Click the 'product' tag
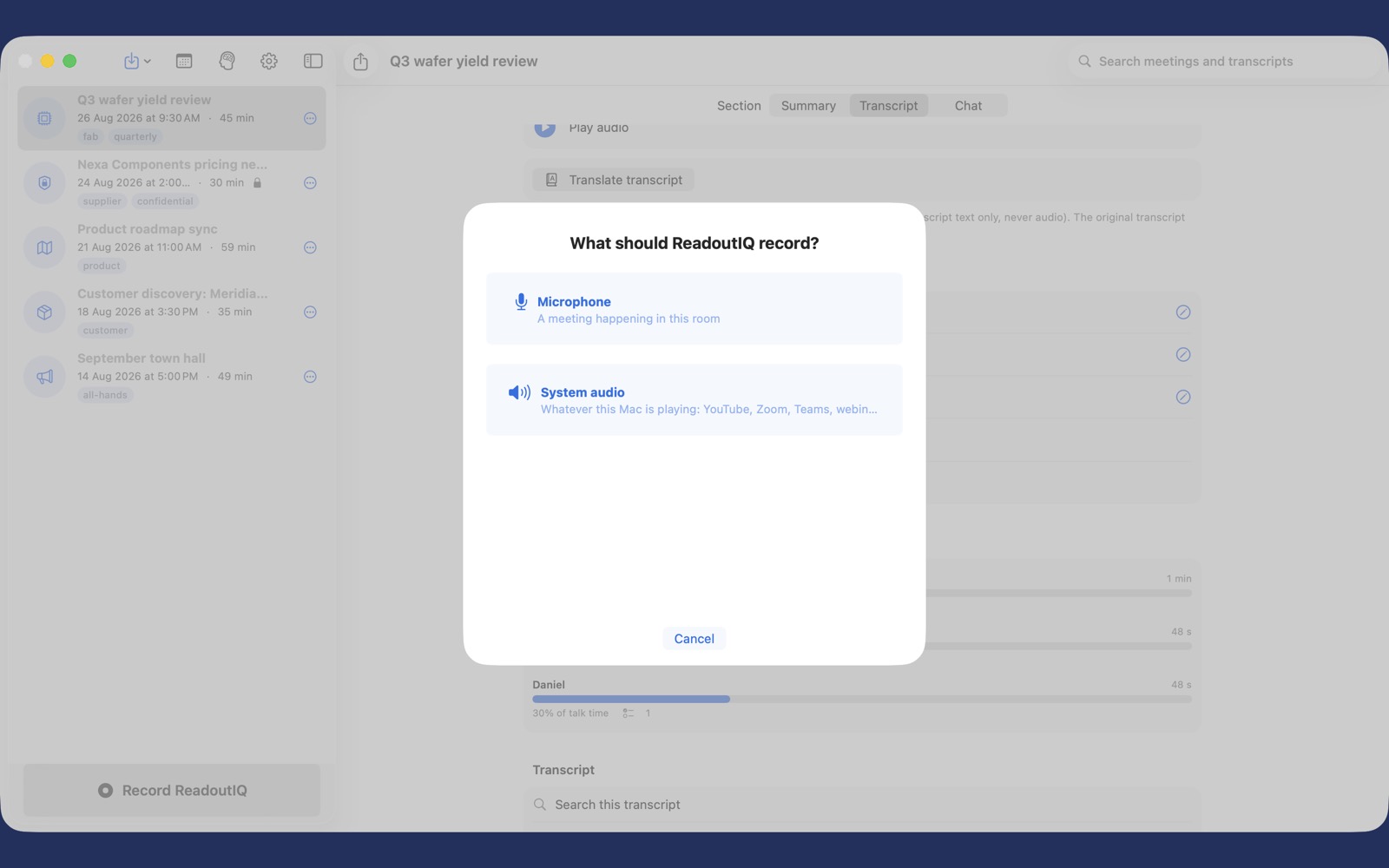This screenshot has height=868, width=1389. coord(102,266)
